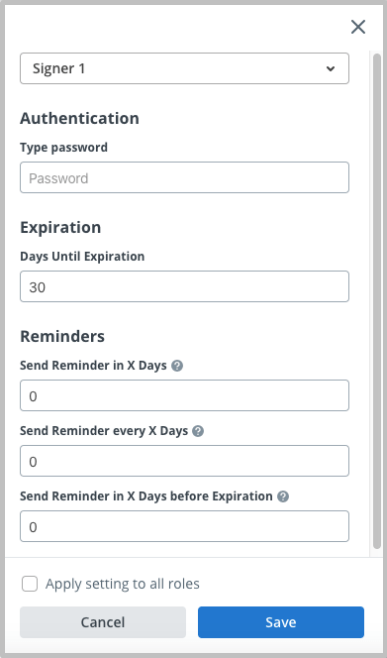
Task: Click the Days Until Expiration field showing 30
Action: [x=184, y=287]
